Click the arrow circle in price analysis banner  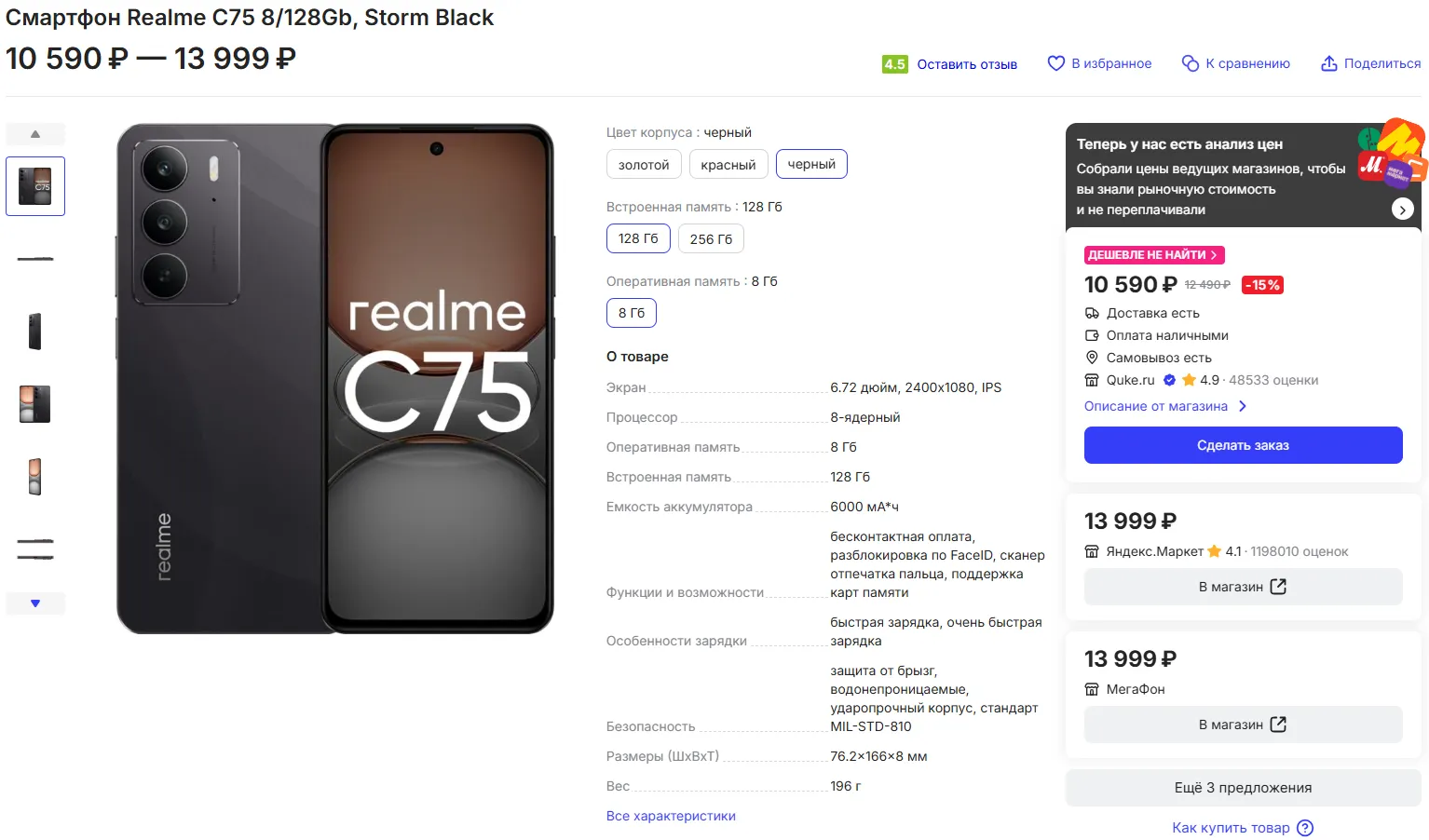point(1402,210)
